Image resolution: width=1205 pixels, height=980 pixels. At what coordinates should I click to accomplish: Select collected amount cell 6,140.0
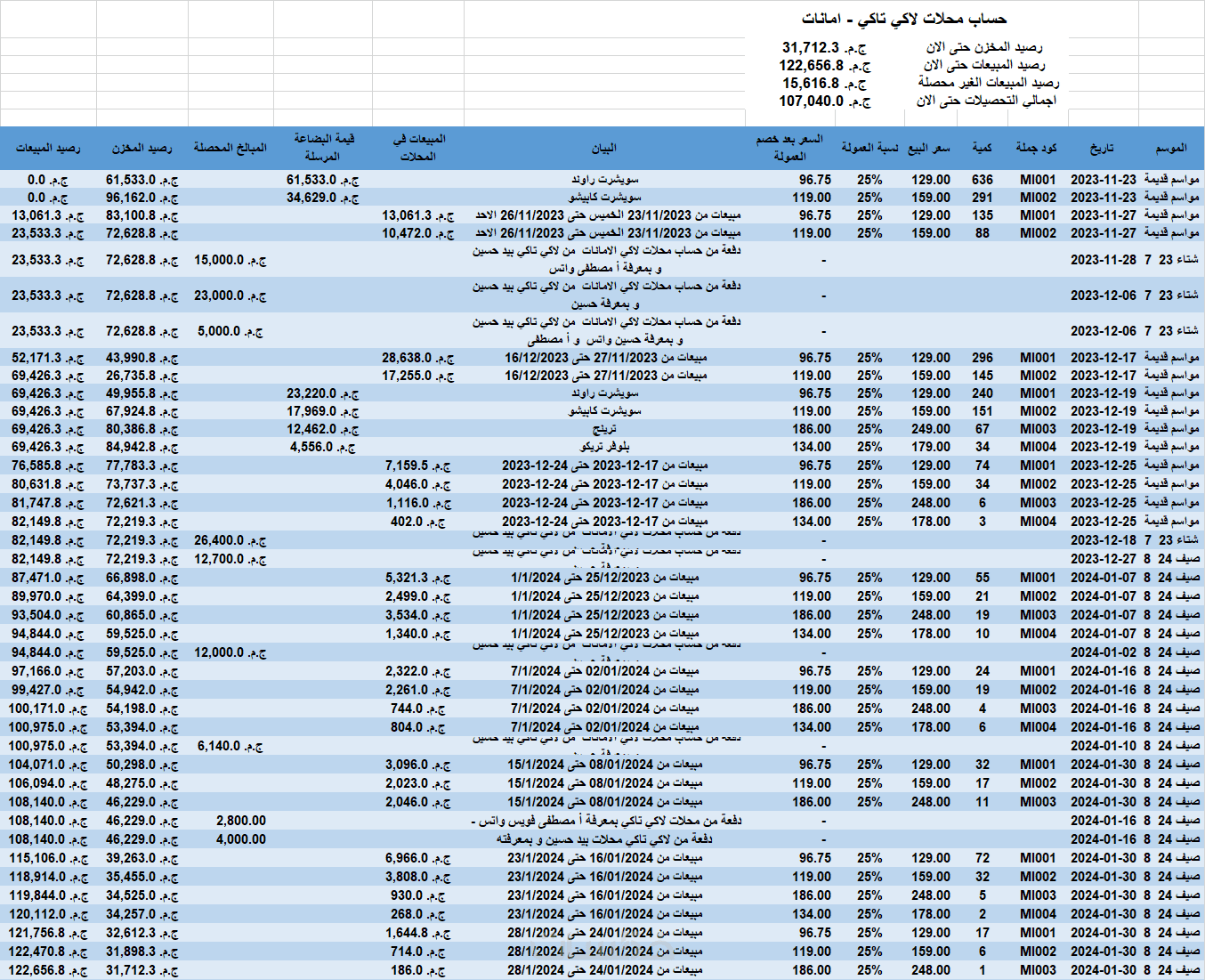230,745
